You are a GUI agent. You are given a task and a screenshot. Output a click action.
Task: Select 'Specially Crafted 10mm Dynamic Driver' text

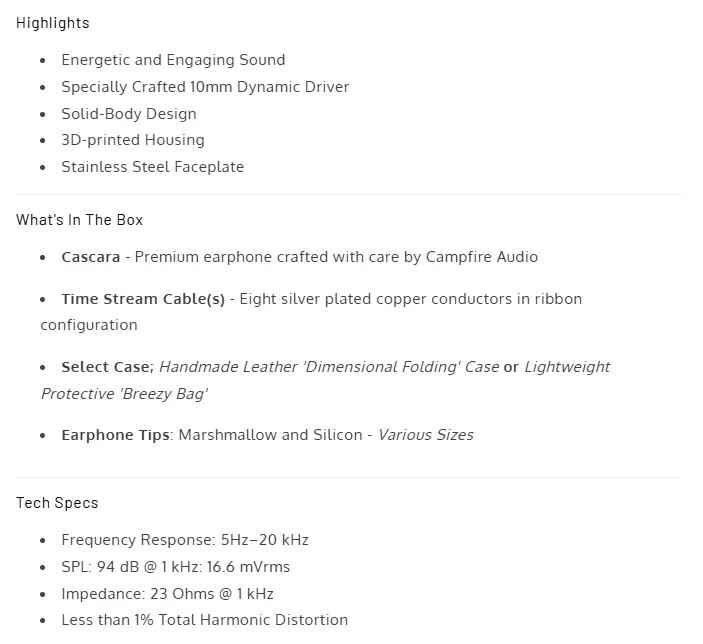point(205,87)
